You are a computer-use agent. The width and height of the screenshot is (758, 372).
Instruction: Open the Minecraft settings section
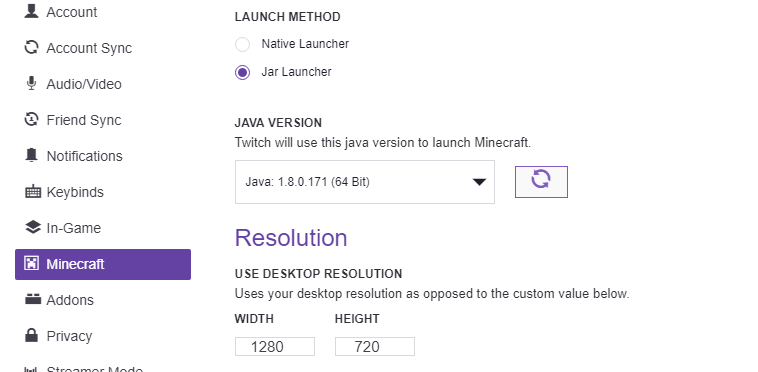pyautogui.click(x=103, y=264)
